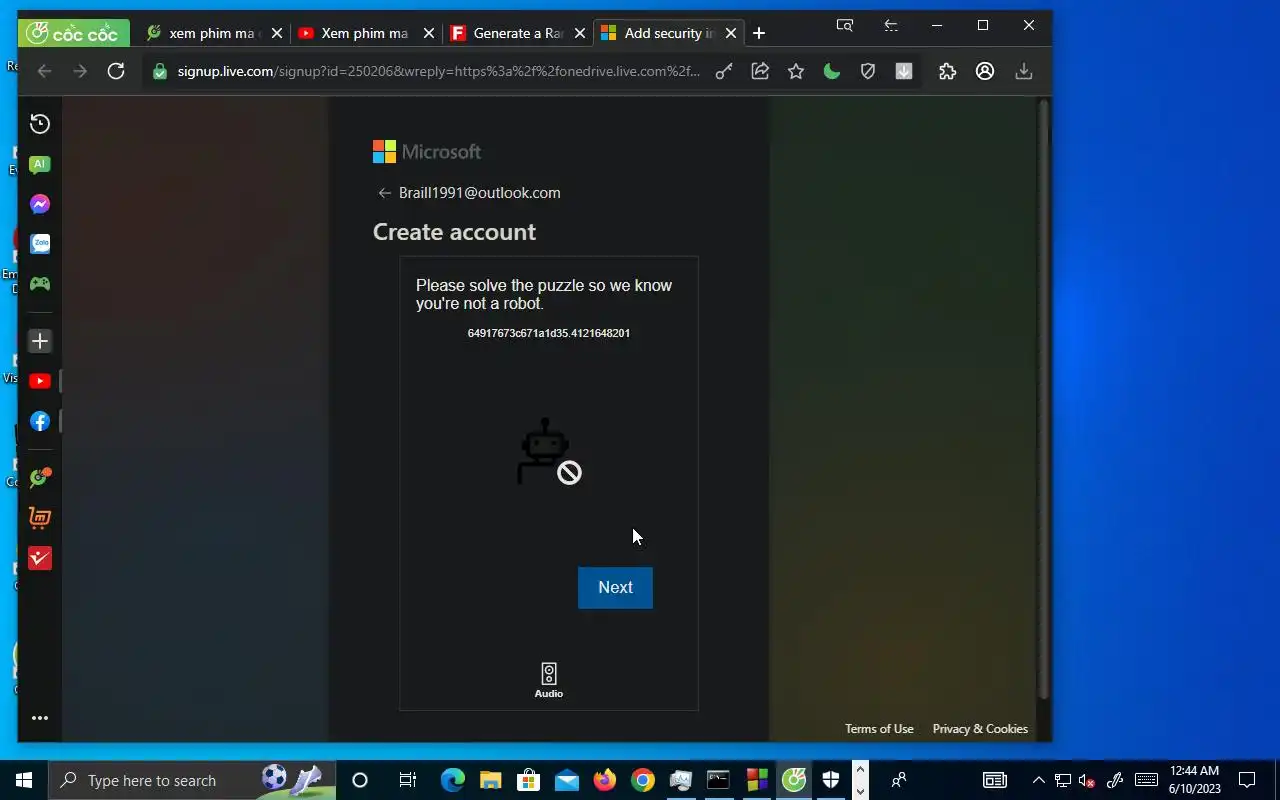Launch Google Chrome from taskbar
1280x800 pixels.
coord(643,780)
